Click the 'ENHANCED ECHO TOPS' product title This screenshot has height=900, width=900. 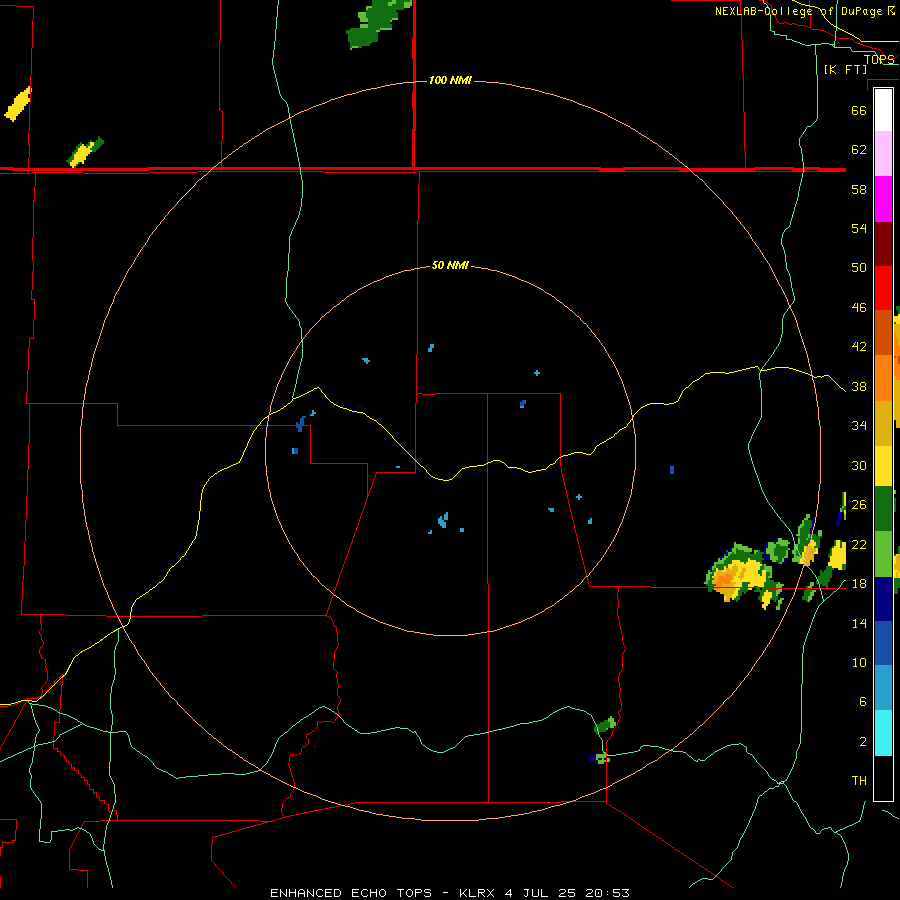(x=351, y=893)
